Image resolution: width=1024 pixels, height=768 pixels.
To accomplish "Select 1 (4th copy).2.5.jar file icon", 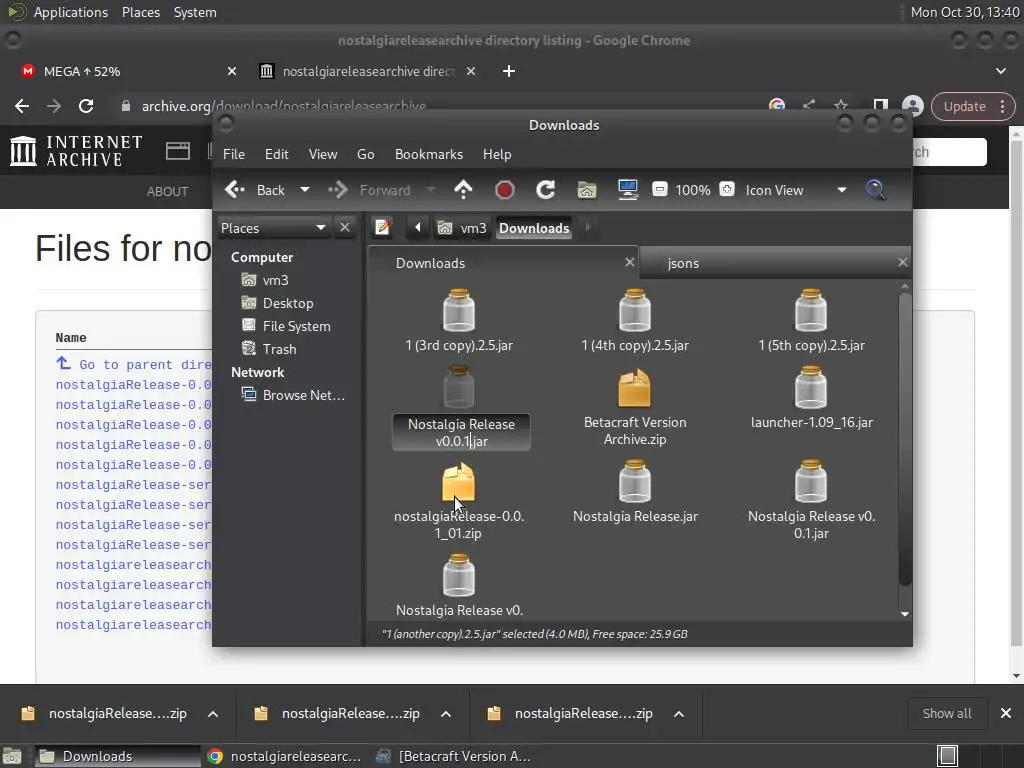I will [x=635, y=311].
